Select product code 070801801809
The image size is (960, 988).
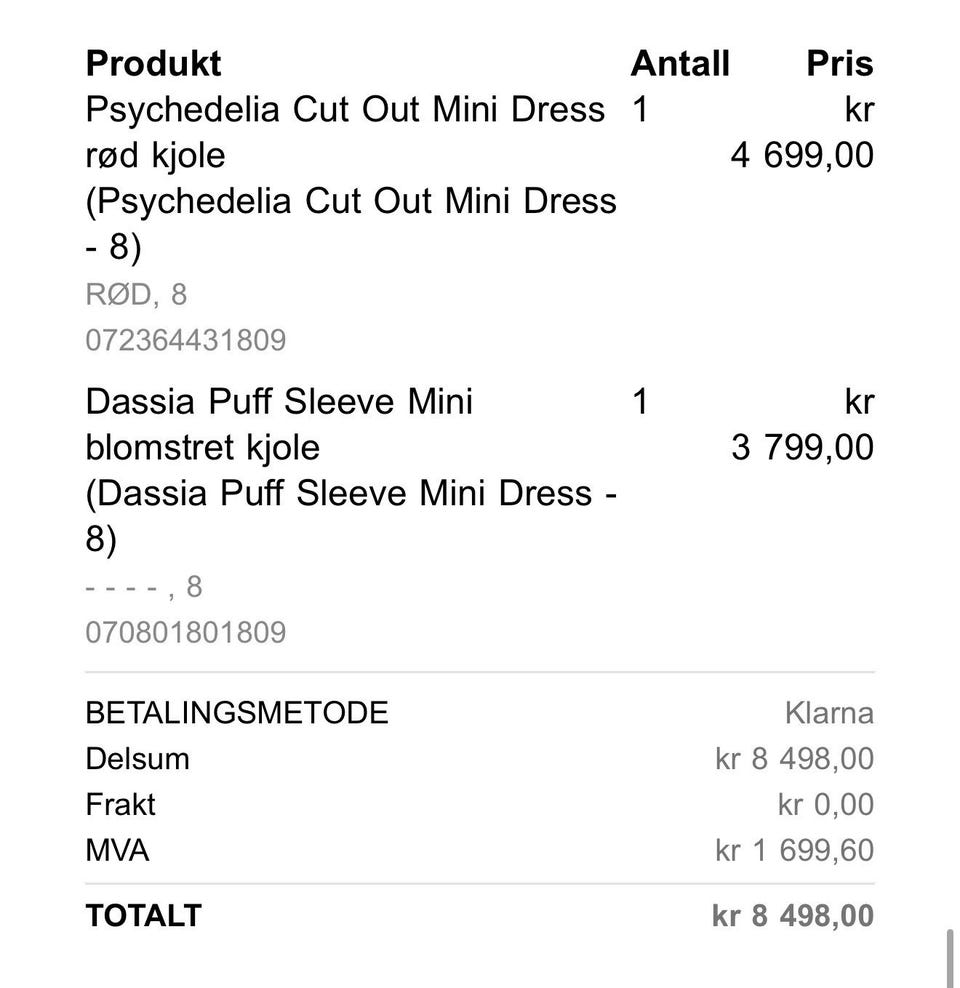coord(186,633)
